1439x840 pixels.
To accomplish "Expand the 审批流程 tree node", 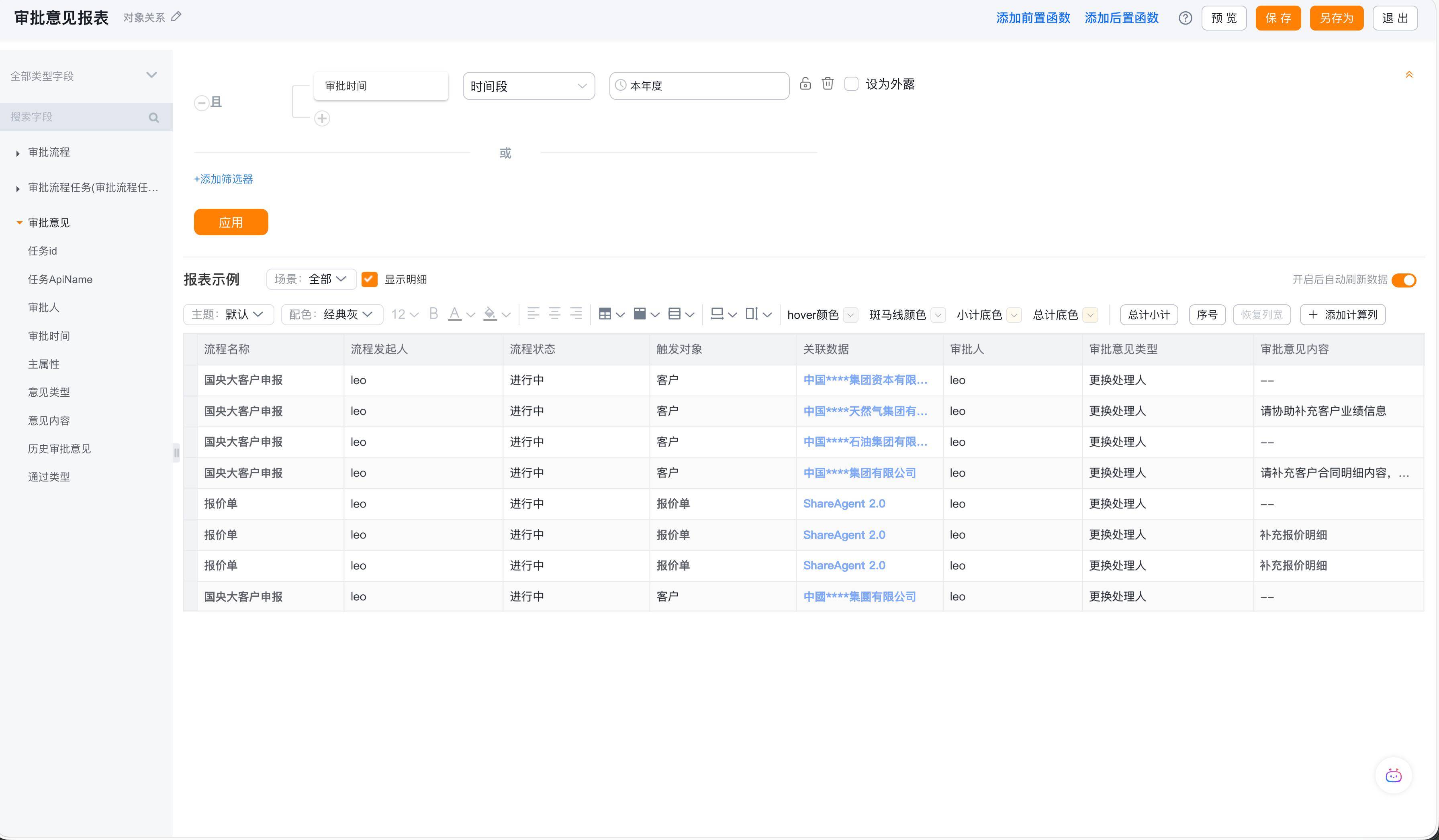I will coord(18,153).
